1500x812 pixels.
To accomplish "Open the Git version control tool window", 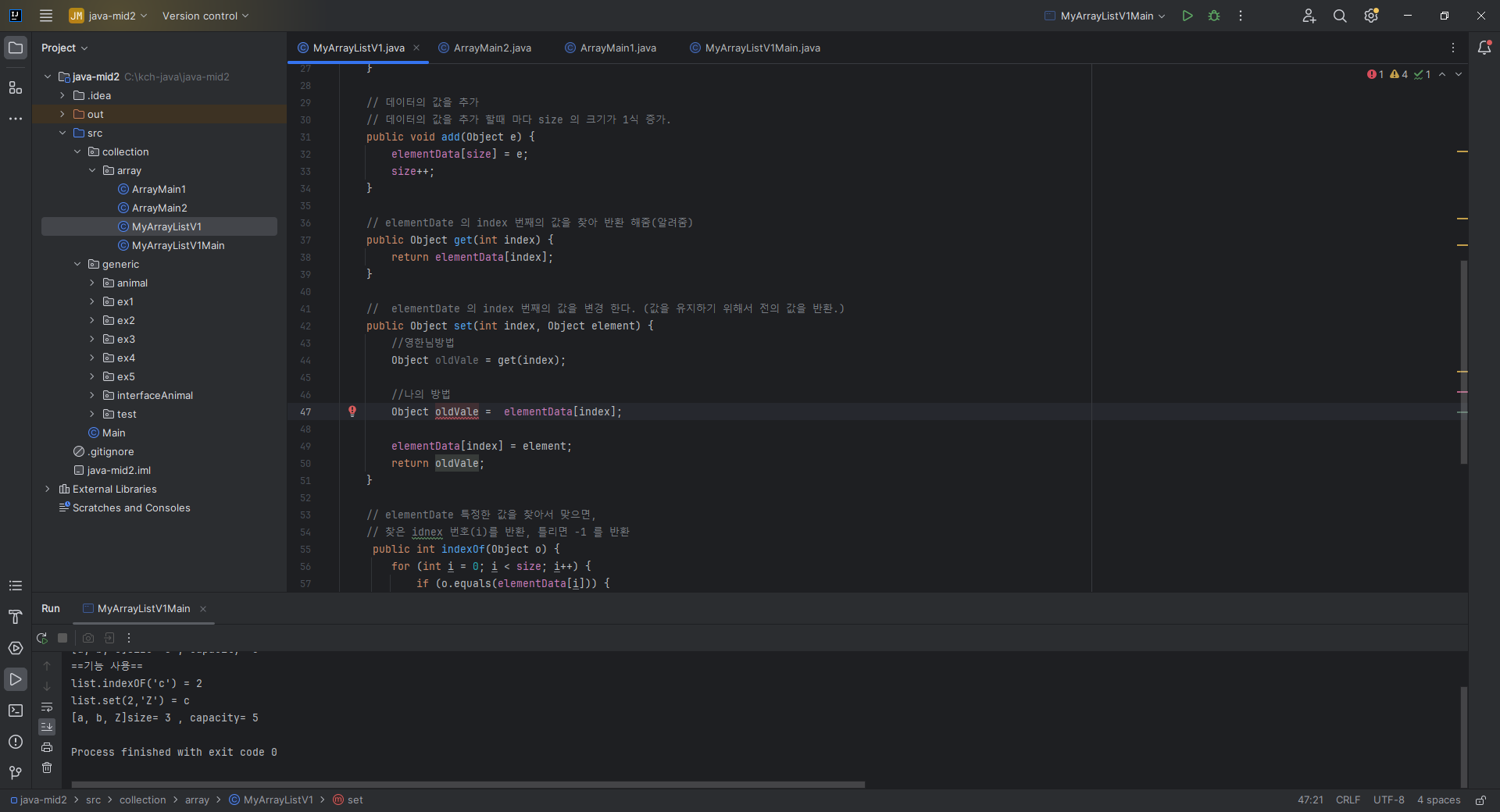I will coord(16,773).
